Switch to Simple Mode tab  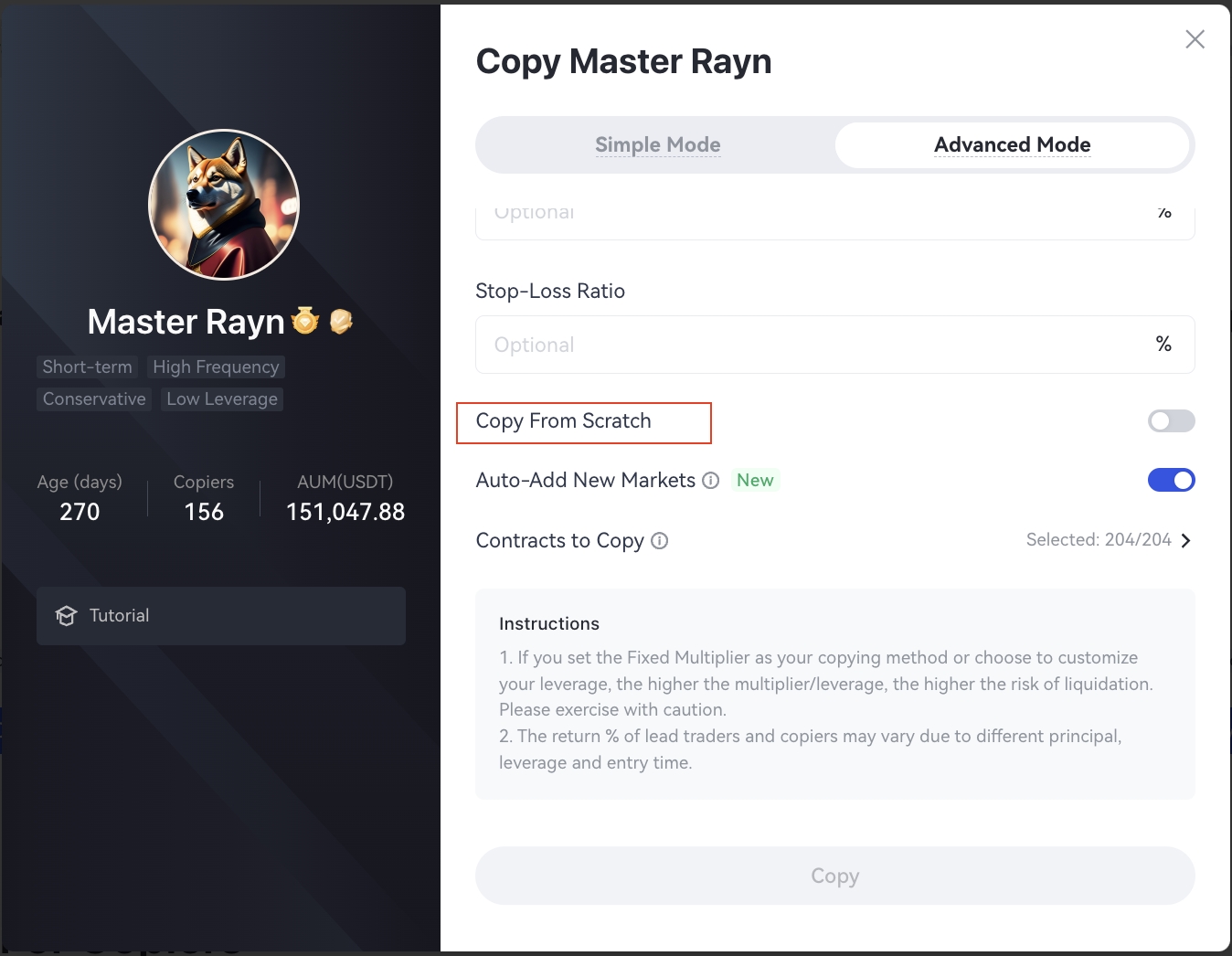(x=657, y=145)
